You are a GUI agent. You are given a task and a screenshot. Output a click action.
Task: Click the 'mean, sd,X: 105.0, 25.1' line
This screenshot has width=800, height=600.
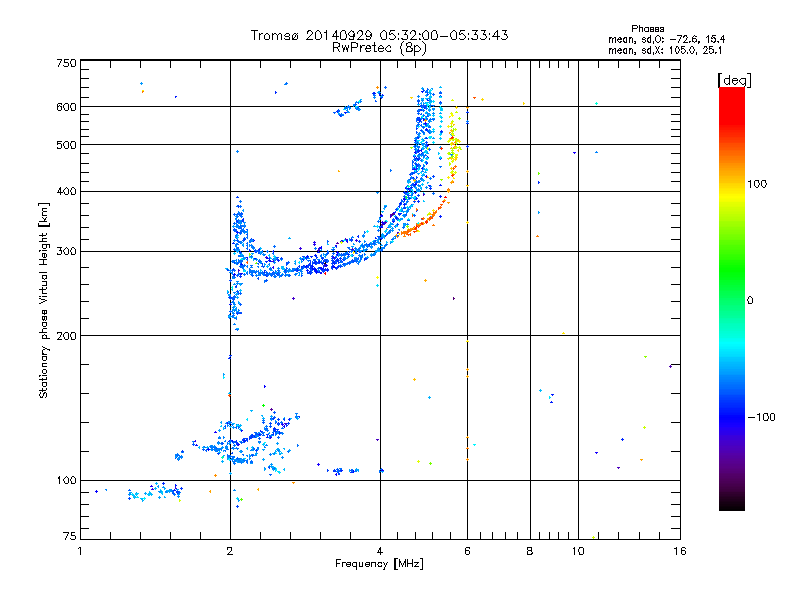coord(665,50)
